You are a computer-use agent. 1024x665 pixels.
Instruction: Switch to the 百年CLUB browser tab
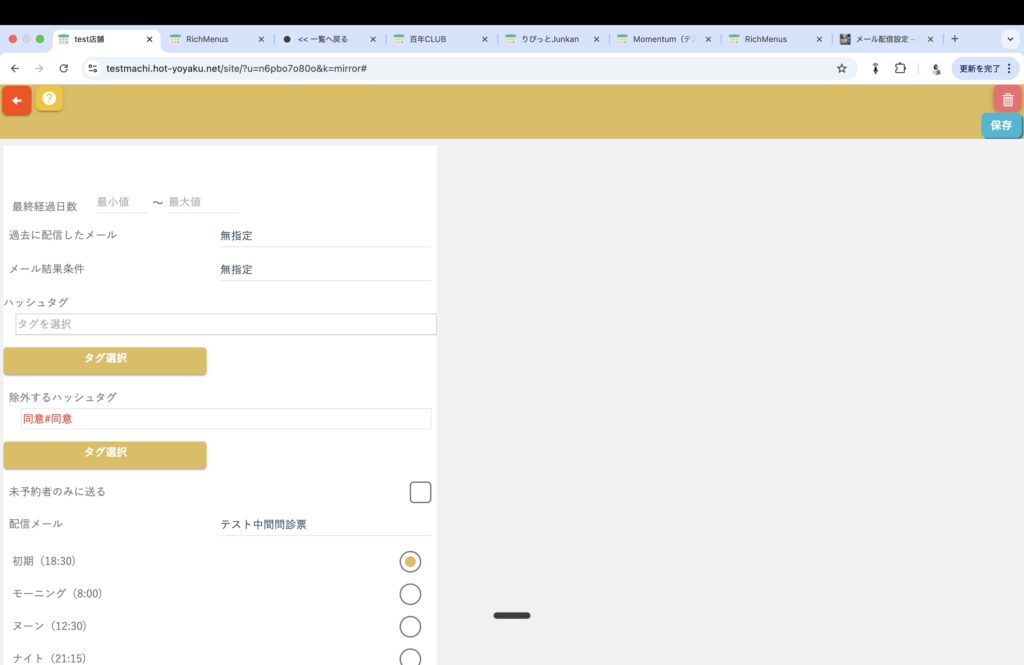(434, 39)
